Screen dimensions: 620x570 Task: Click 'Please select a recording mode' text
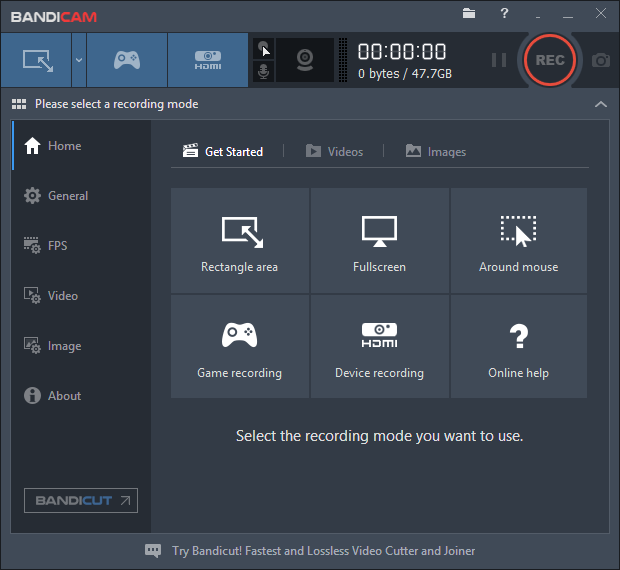pyautogui.click(x=117, y=104)
